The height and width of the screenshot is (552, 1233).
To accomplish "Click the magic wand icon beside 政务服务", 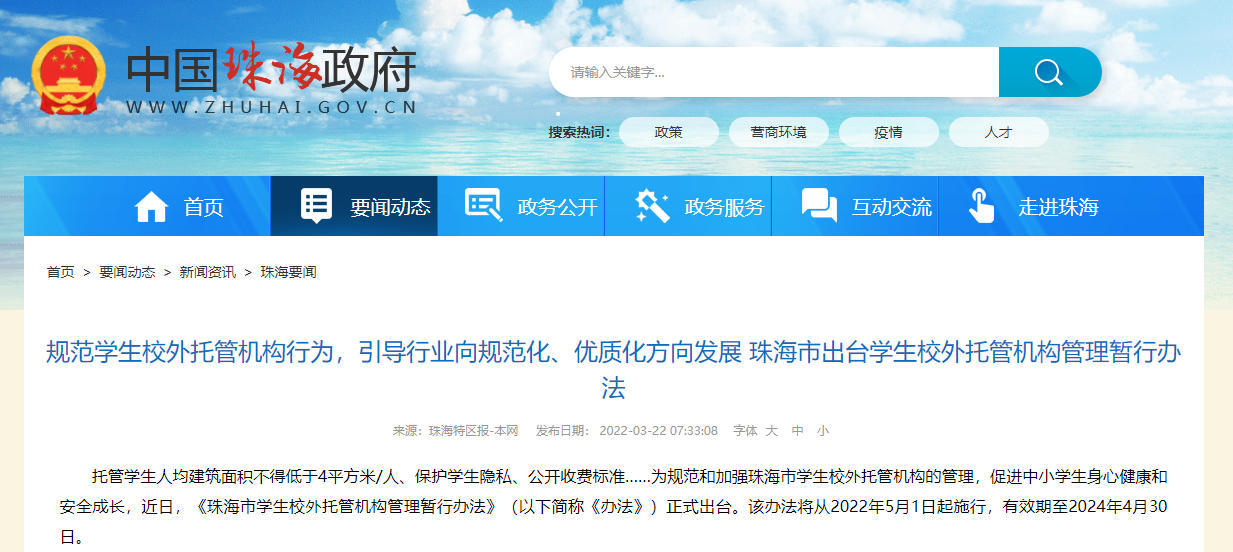I will click(652, 207).
